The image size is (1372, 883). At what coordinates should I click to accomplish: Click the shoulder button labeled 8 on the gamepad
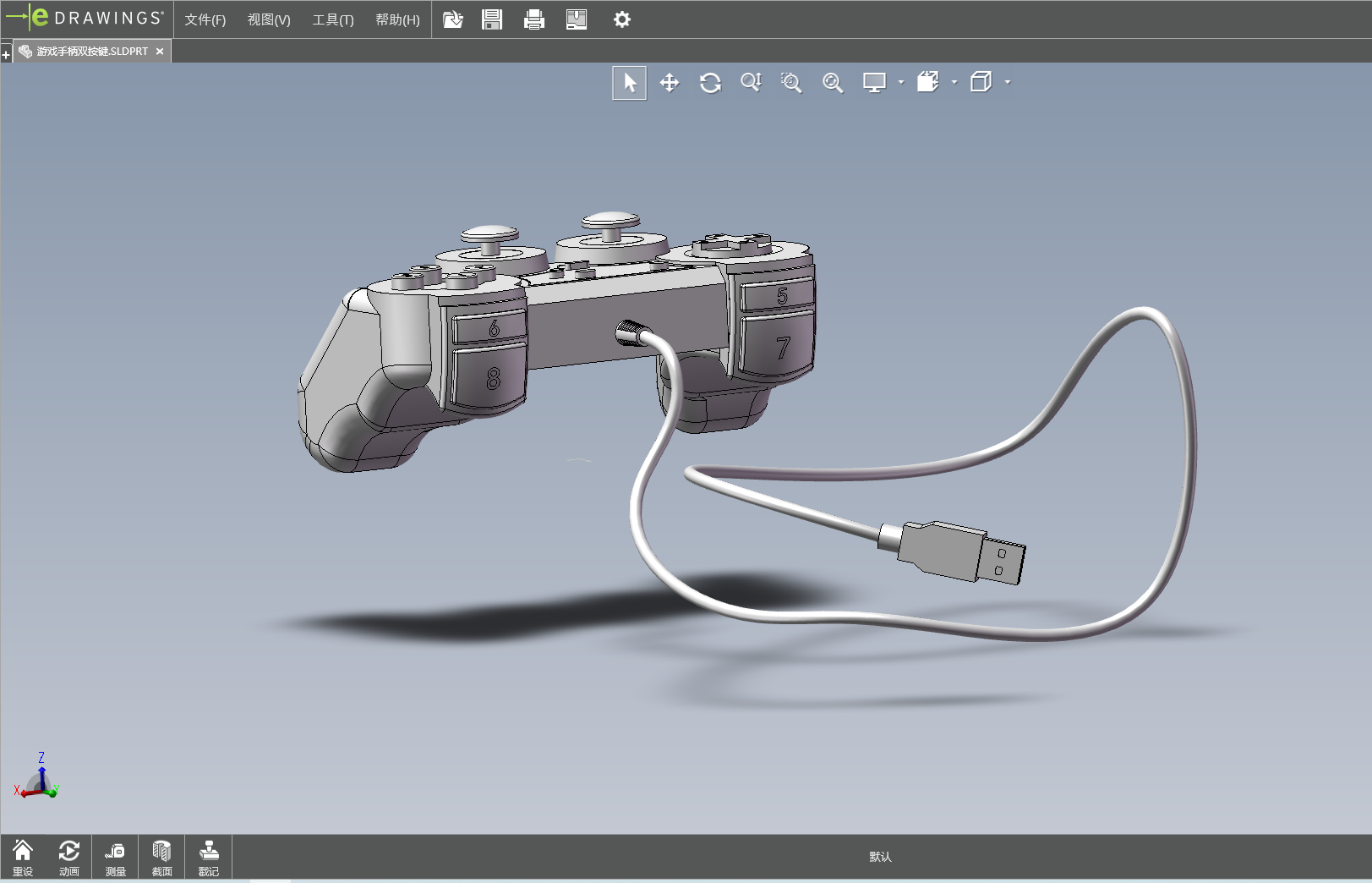491,377
